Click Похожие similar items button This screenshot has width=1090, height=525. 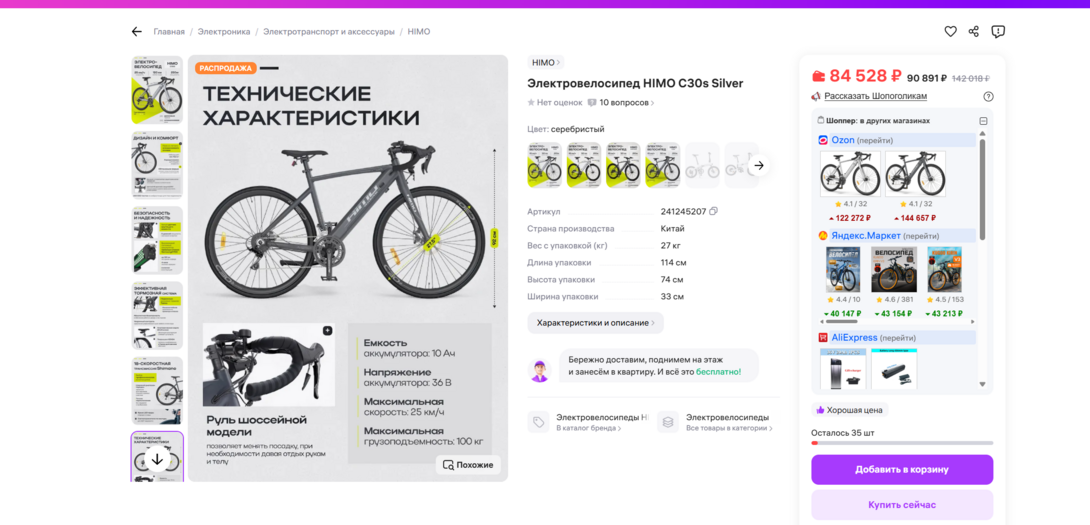click(x=468, y=465)
